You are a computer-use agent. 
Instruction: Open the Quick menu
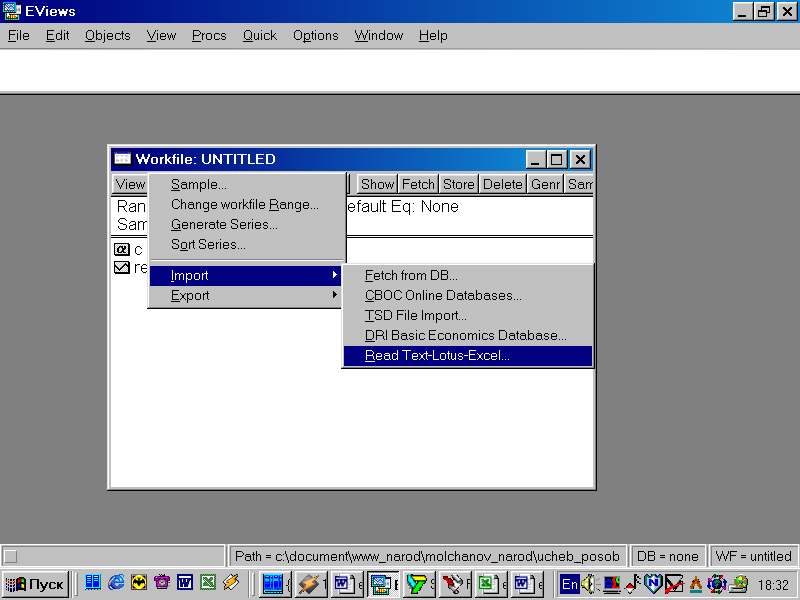(x=260, y=36)
